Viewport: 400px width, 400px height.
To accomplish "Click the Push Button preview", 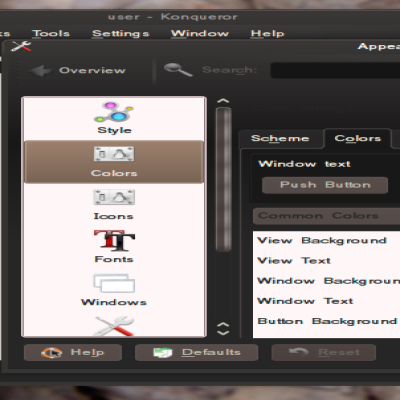I will tap(325, 185).
